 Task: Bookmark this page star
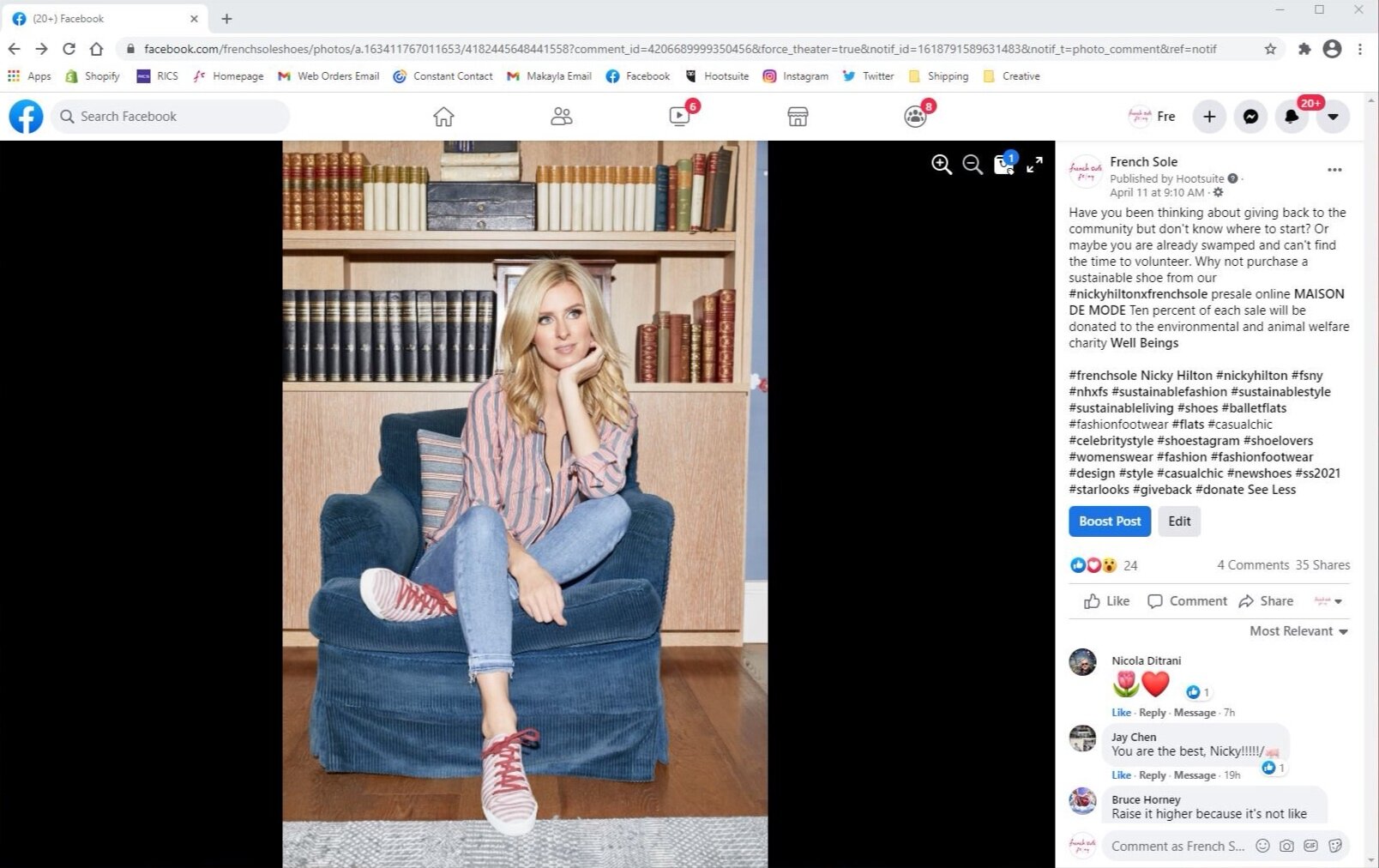(x=1270, y=49)
